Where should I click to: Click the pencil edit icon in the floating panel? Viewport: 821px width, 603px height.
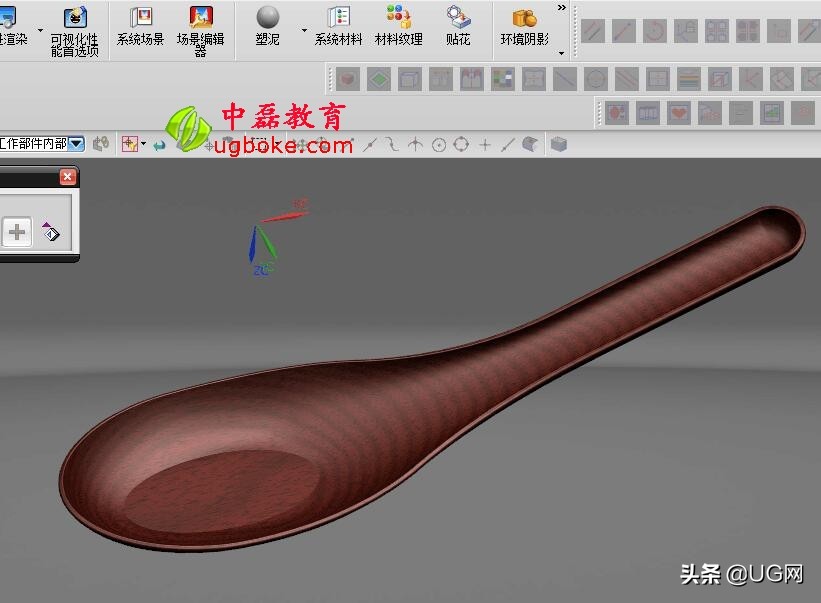(49, 233)
